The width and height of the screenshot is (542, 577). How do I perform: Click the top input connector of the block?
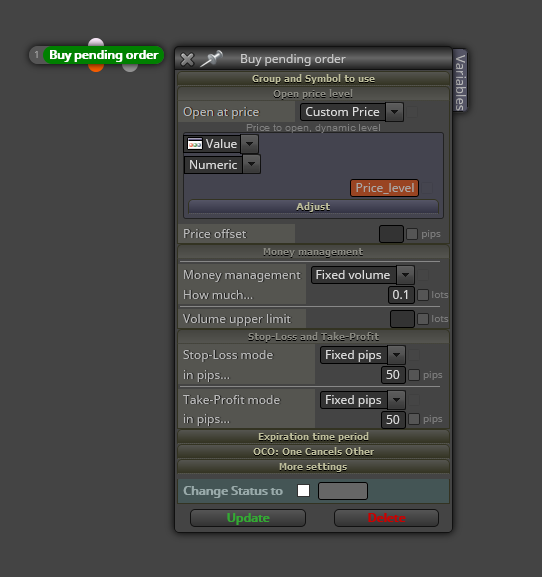96,42
